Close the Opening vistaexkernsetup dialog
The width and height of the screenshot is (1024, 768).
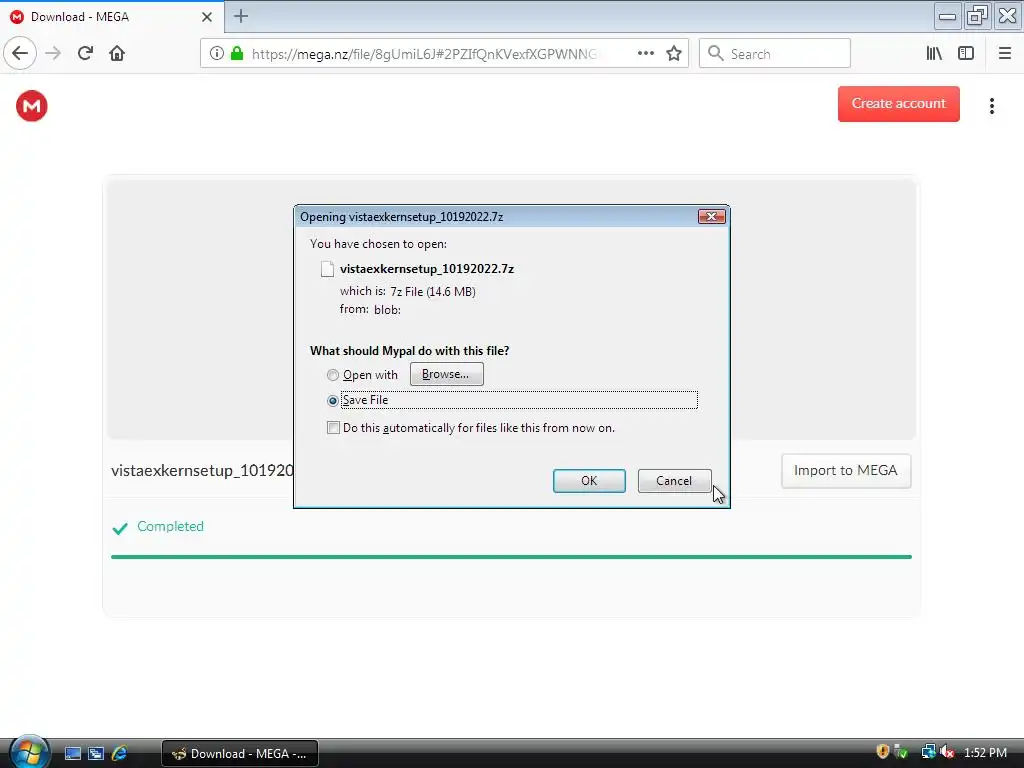pos(711,216)
